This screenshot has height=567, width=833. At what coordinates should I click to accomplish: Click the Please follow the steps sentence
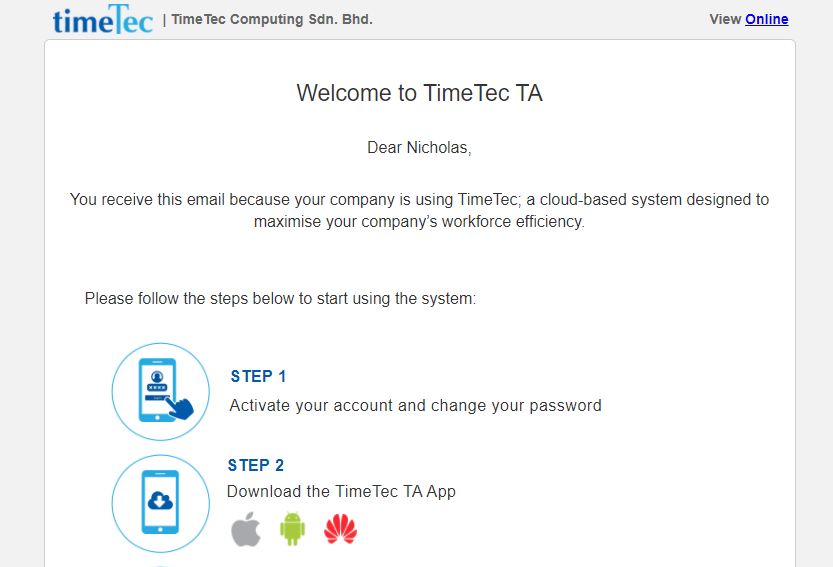point(280,299)
